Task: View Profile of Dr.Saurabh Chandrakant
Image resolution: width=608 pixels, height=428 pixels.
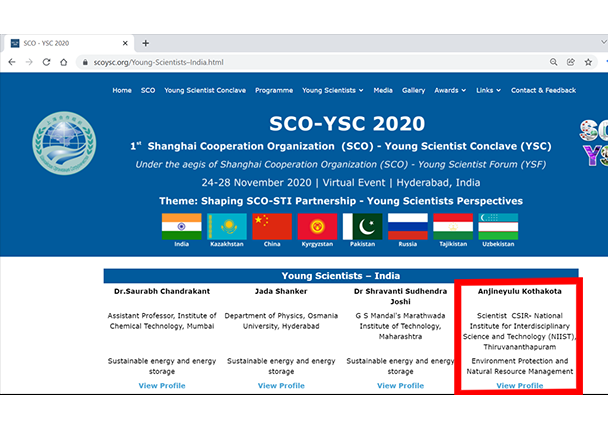Action: [x=162, y=386]
